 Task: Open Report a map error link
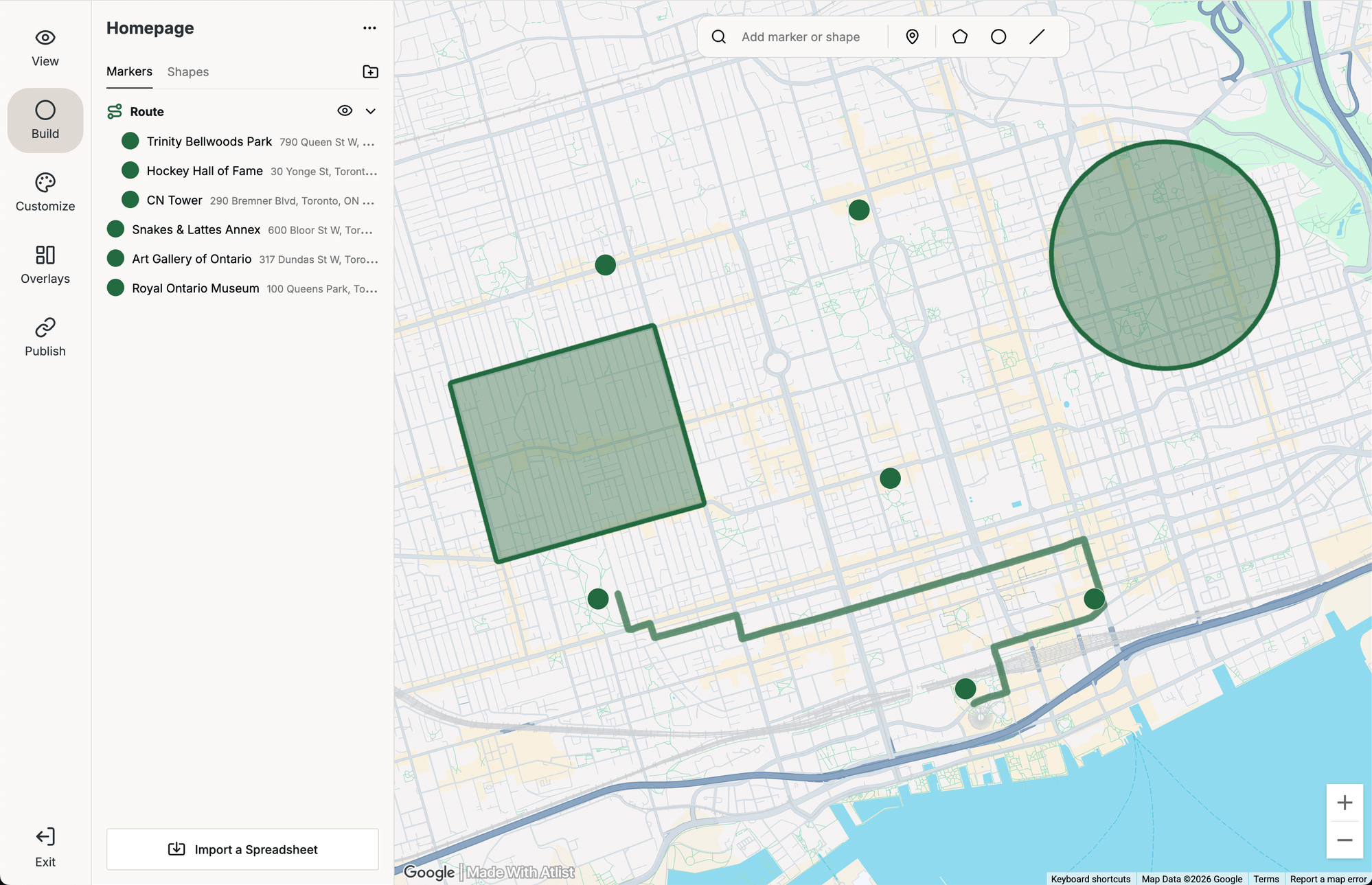coord(1328,879)
